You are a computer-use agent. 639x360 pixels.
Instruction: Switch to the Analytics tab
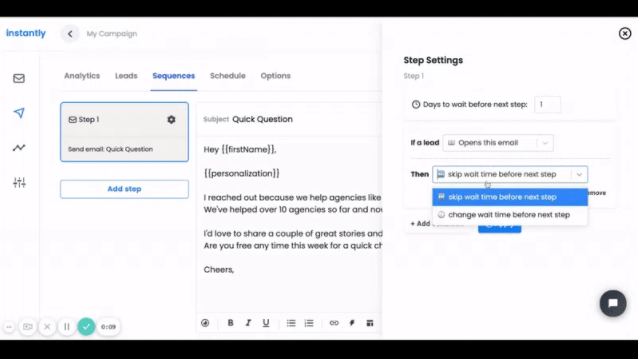82,76
